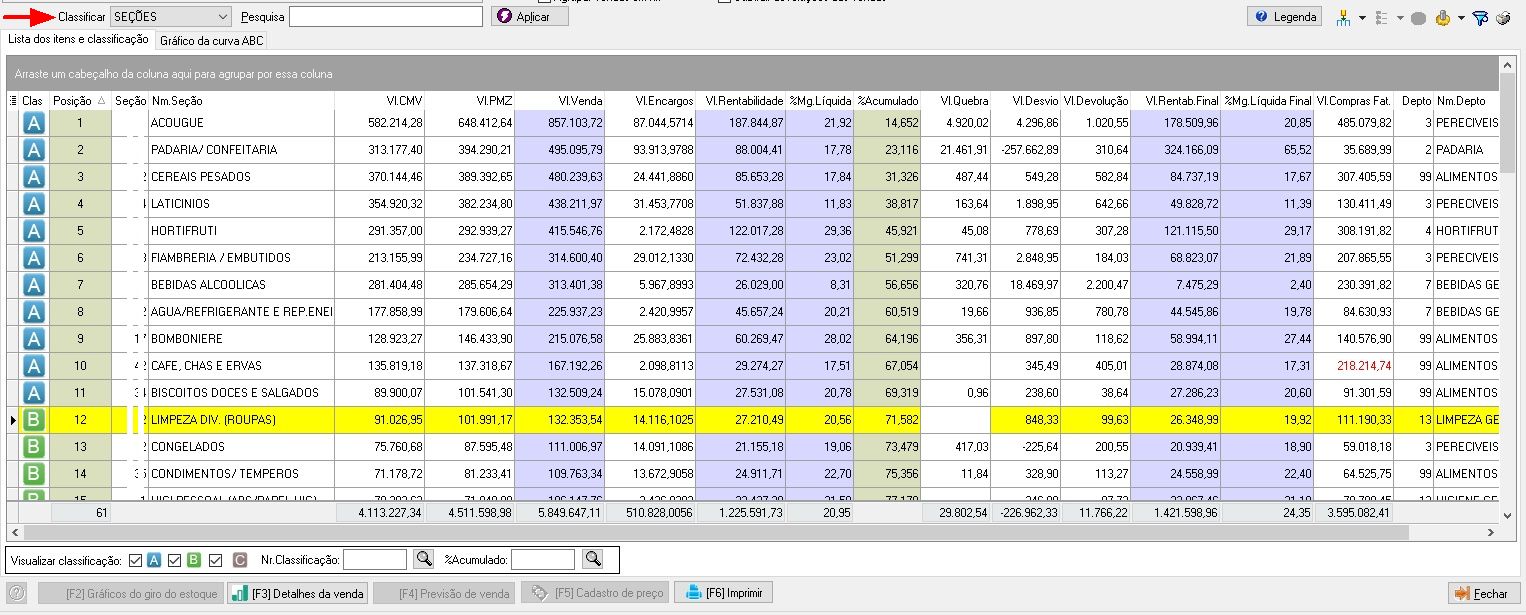Switch to Gráfico da curva ABC tab

coord(212,41)
